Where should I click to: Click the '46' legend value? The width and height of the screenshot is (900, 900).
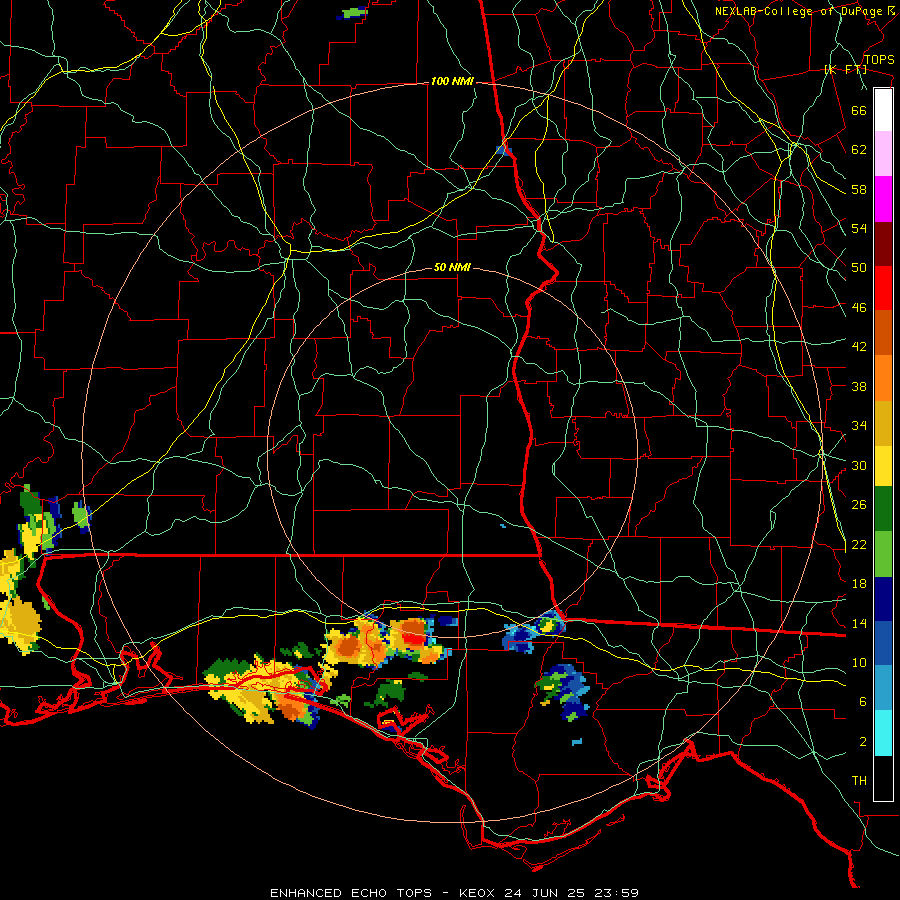pyautogui.click(x=859, y=308)
